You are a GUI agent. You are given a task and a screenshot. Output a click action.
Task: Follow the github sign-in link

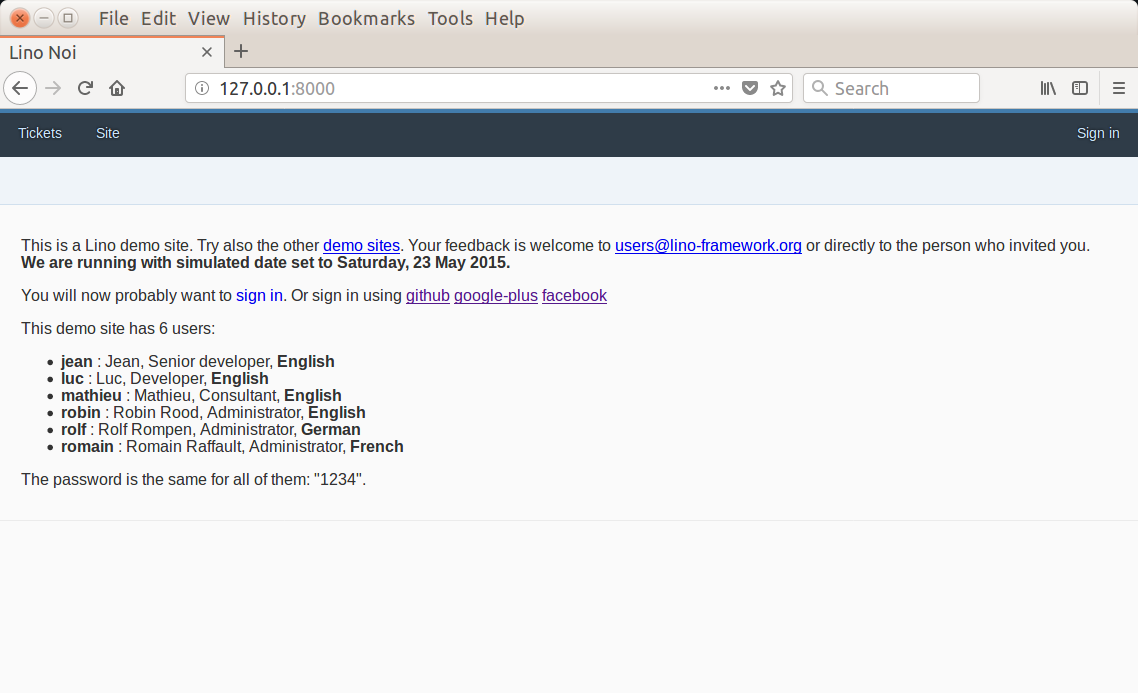(x=427, y=296)
